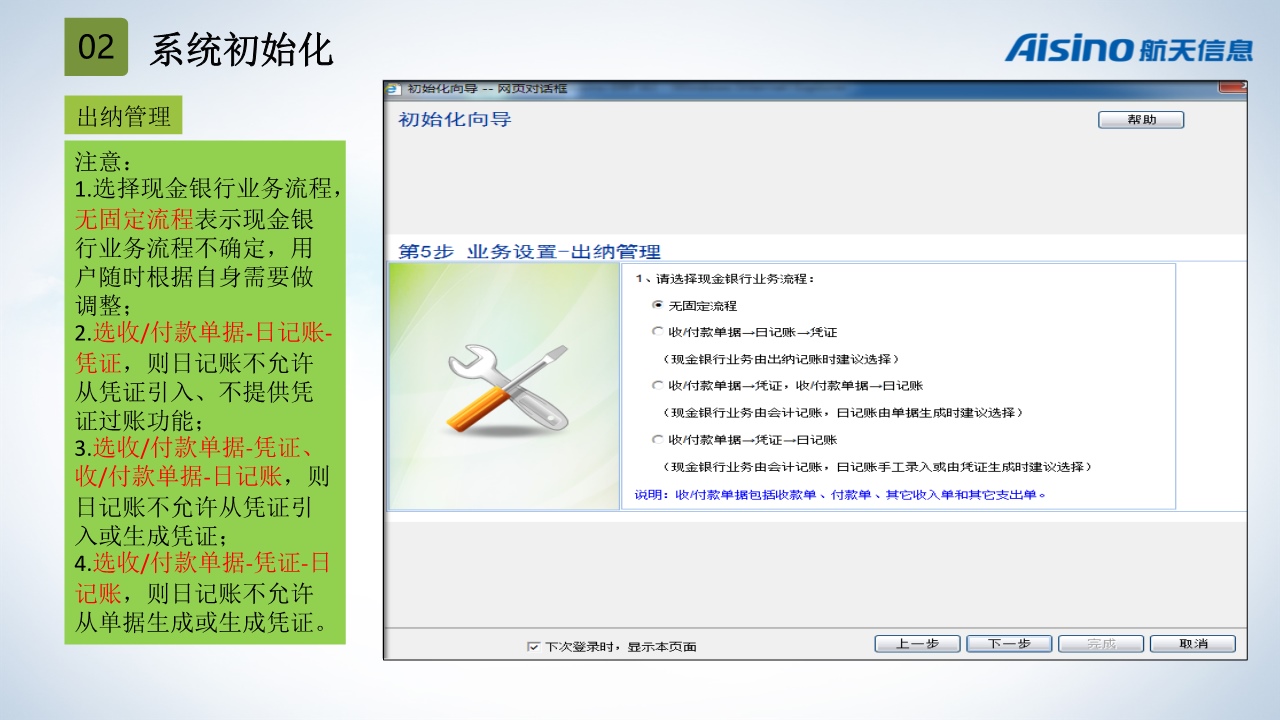The height and width of the screenshot is (720, 1280).
Task: Select 收/付款单据→凭证→日记账 radio option
Action: [x=657, y=439]
